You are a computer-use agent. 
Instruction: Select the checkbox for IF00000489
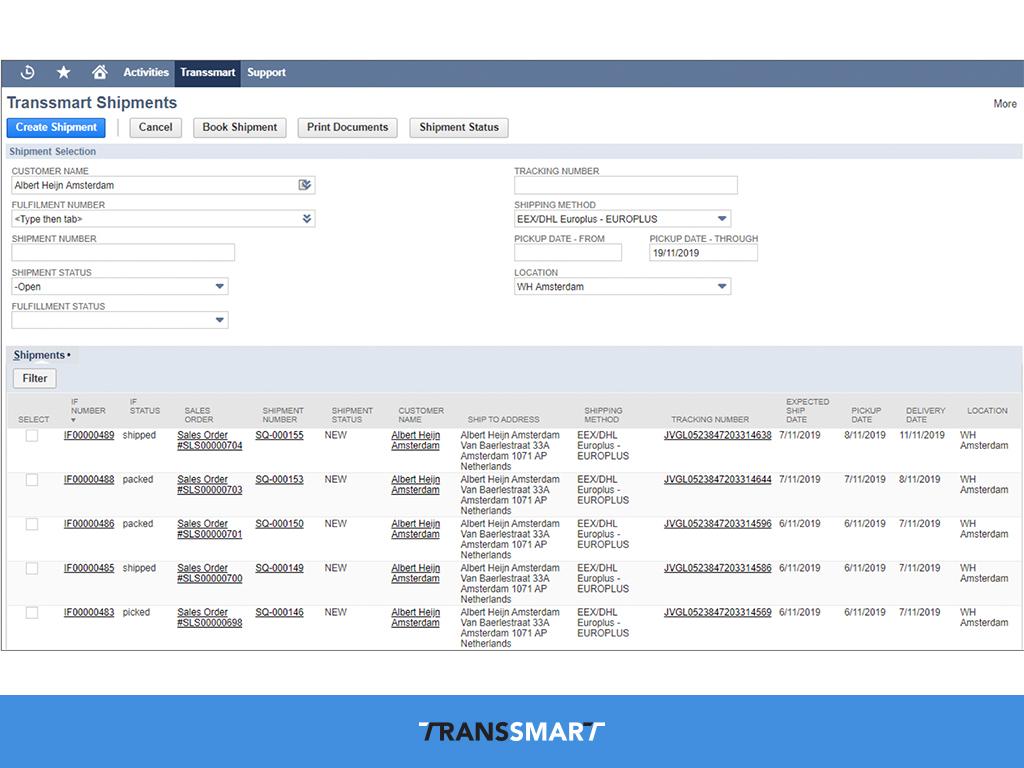point(32,436)
